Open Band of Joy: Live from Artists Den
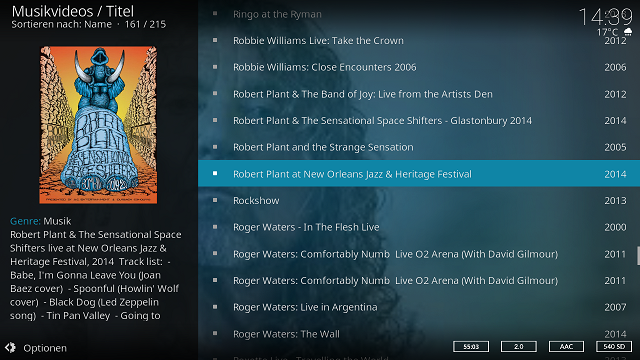 pos(419,94)
